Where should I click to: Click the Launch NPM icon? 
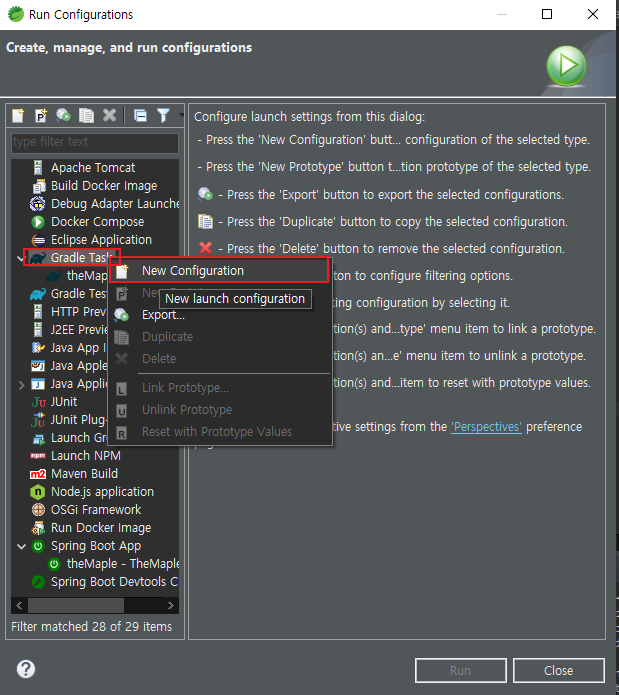[38, 456]
